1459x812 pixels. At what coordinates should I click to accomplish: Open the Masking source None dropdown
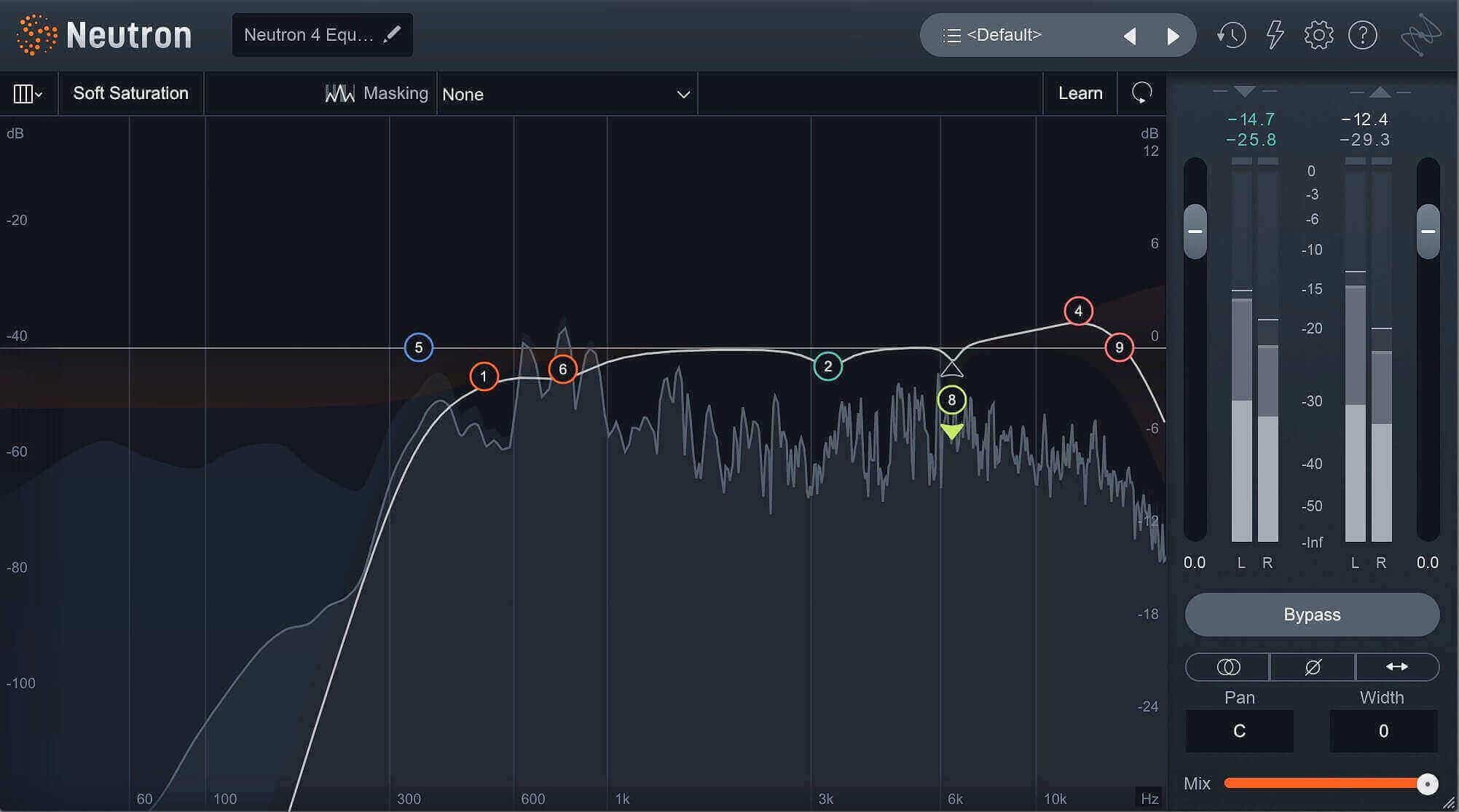pos(567,94)
